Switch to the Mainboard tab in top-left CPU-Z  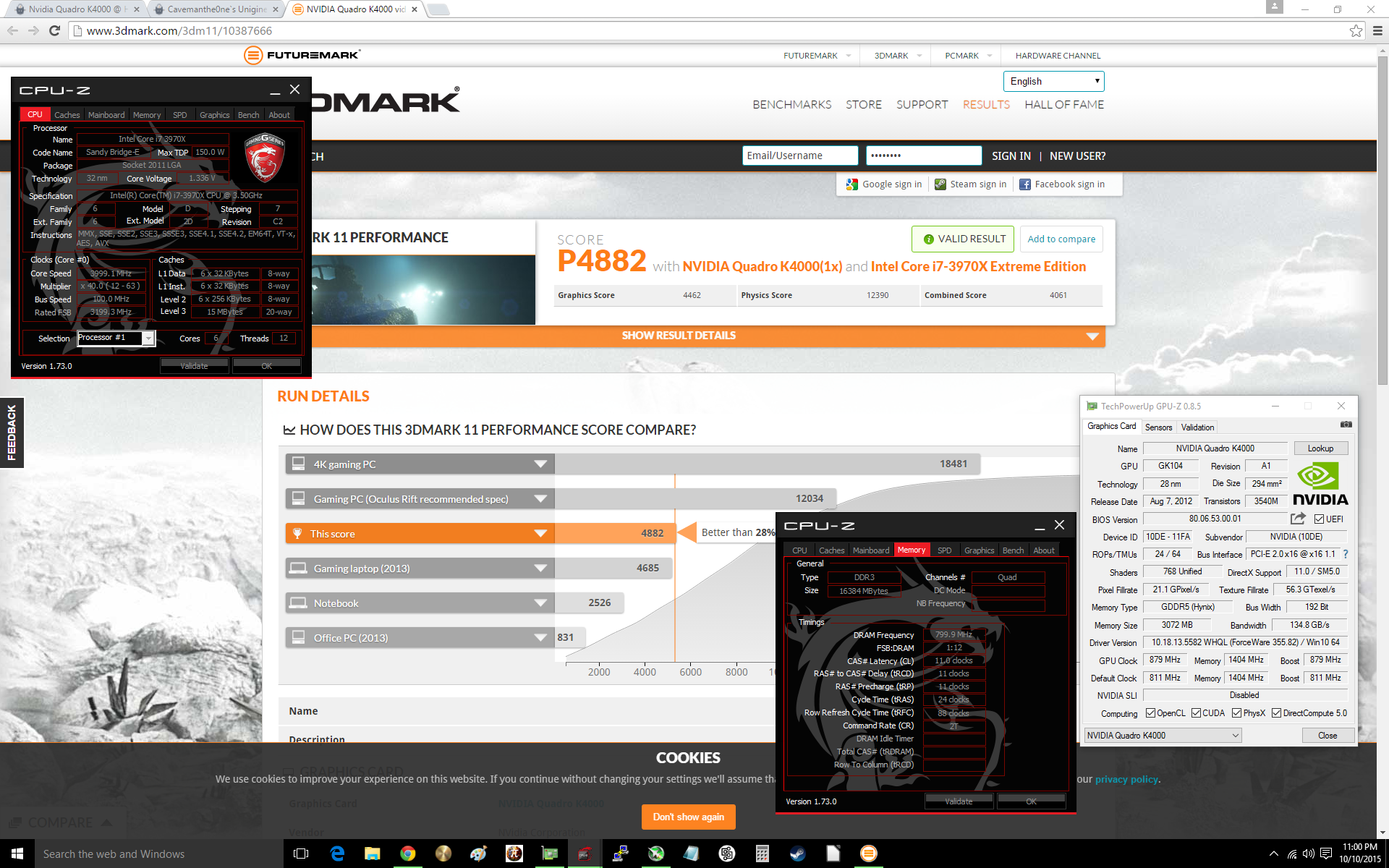pyautogui.click(x=106, y=115)
